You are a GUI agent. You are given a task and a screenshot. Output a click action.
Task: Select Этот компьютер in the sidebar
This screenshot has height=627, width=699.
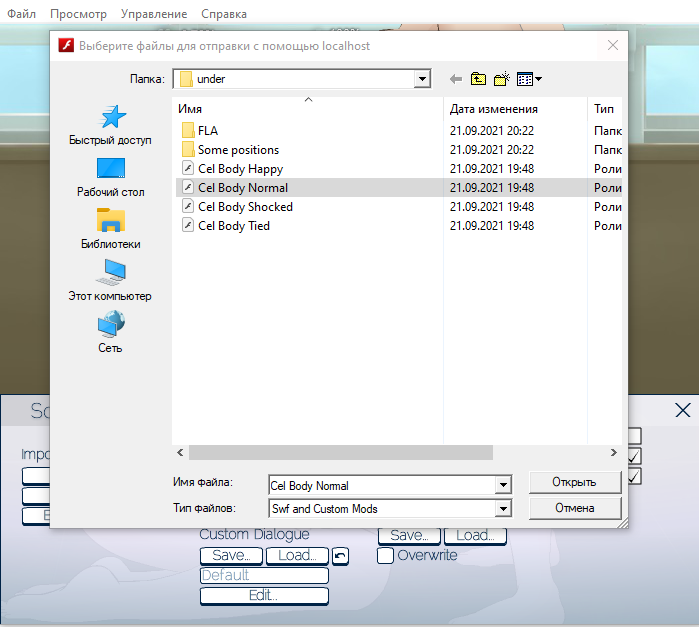click(110, 280)
